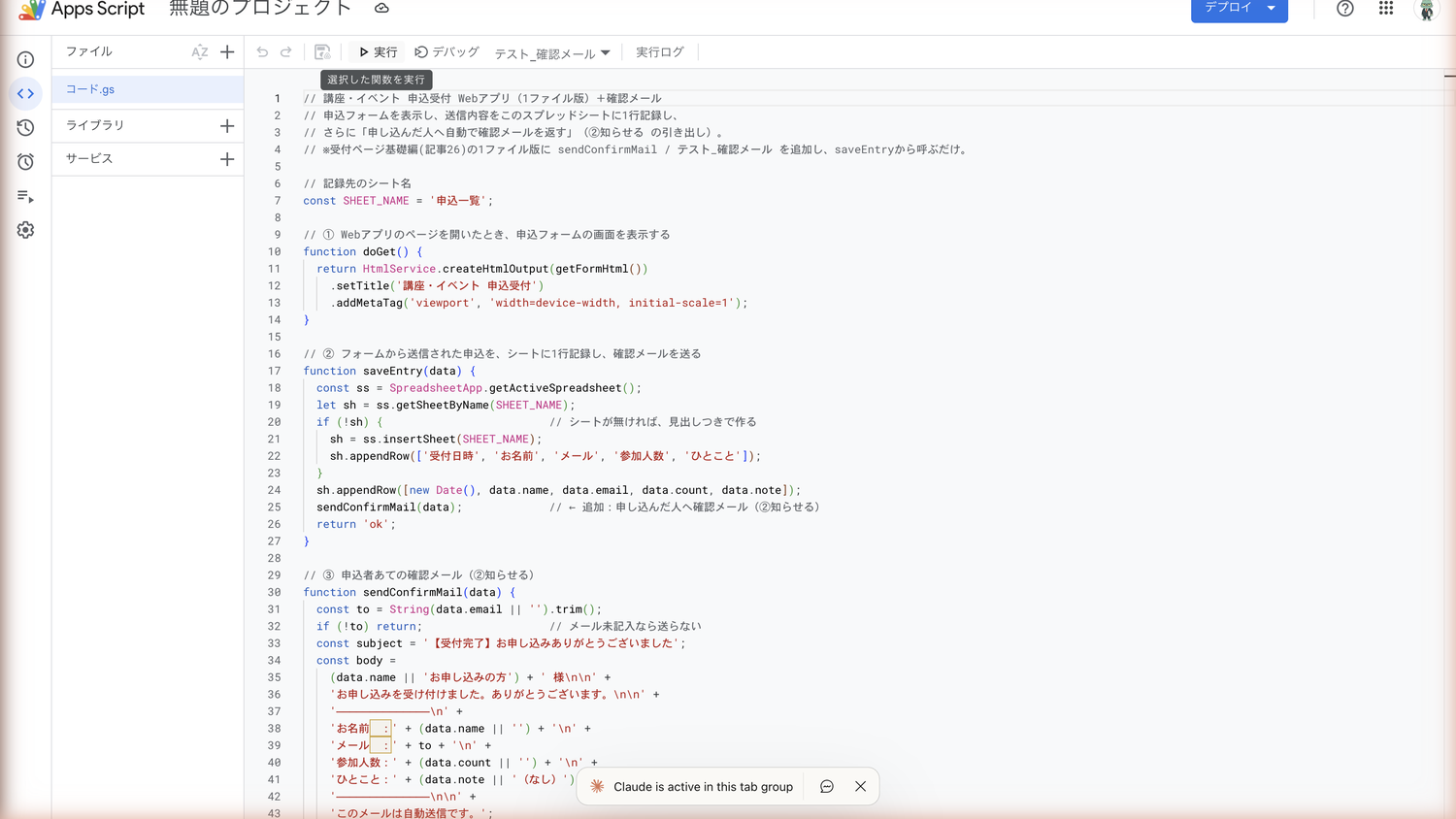1456x819 pixels.
Task: Click the redo arrow icon
Action: coord(286,52)
